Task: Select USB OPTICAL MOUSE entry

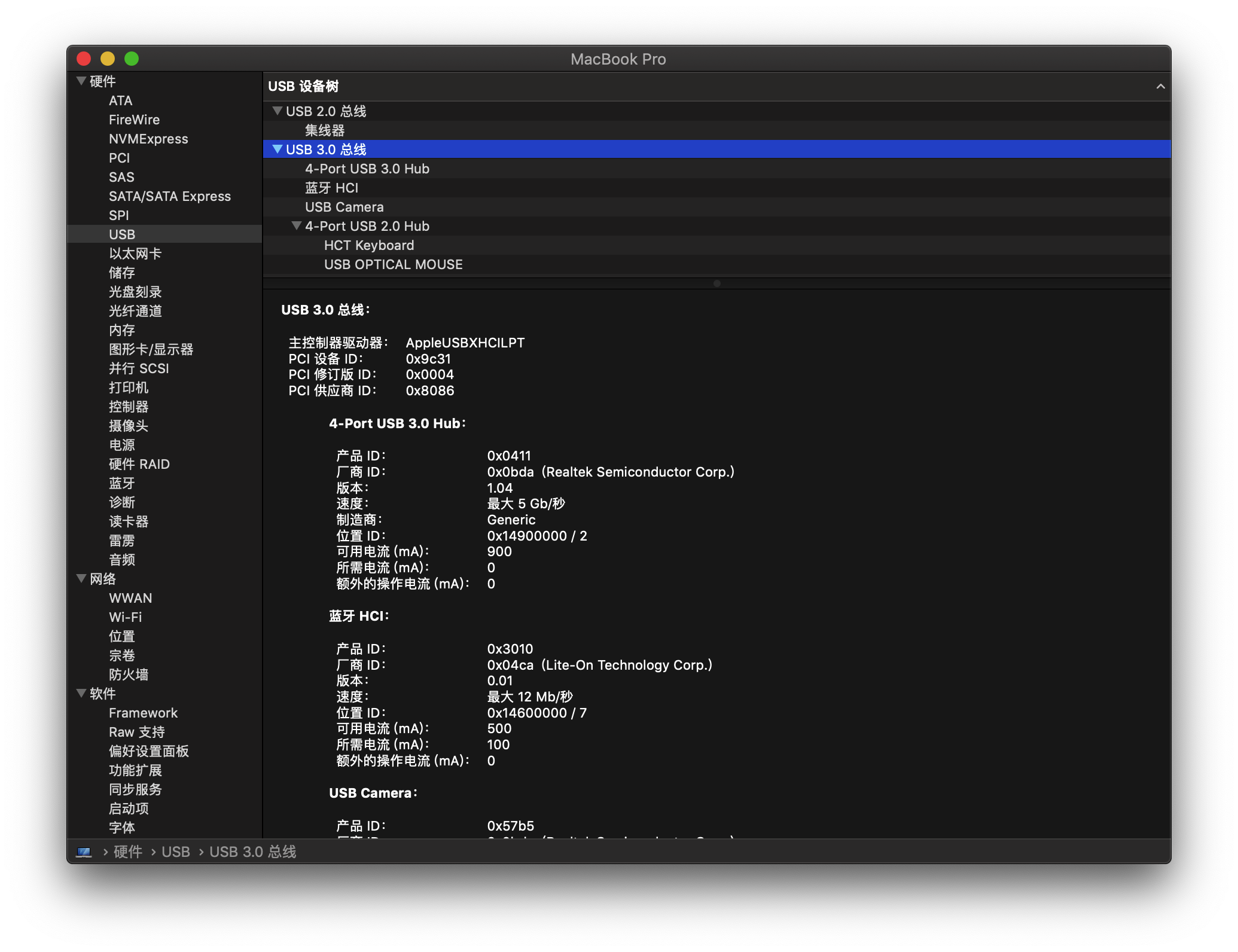Action: pos(393,264)
